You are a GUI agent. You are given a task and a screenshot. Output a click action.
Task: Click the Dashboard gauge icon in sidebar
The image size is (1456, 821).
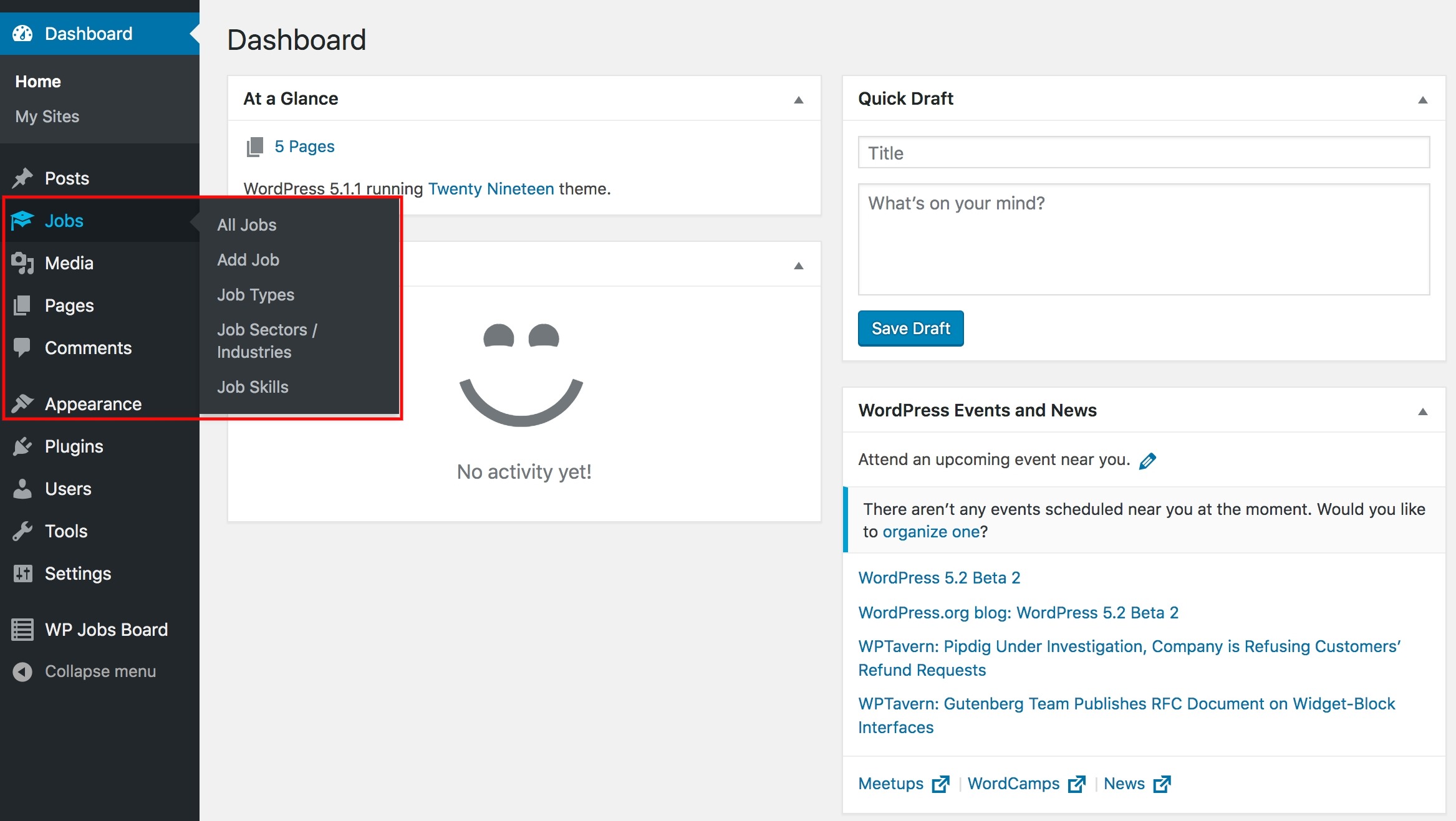coord(22,34)
